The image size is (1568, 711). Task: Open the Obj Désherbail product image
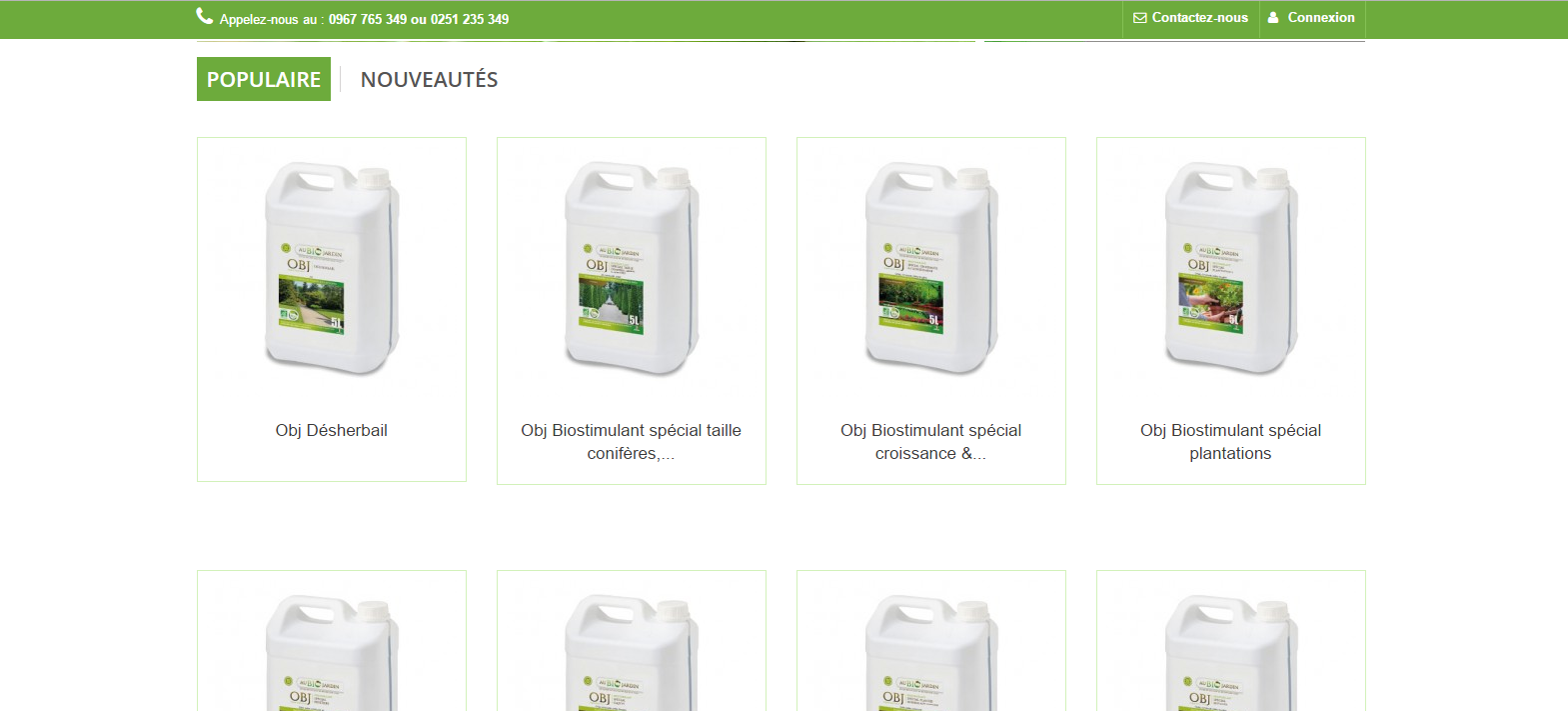point(332,268)
